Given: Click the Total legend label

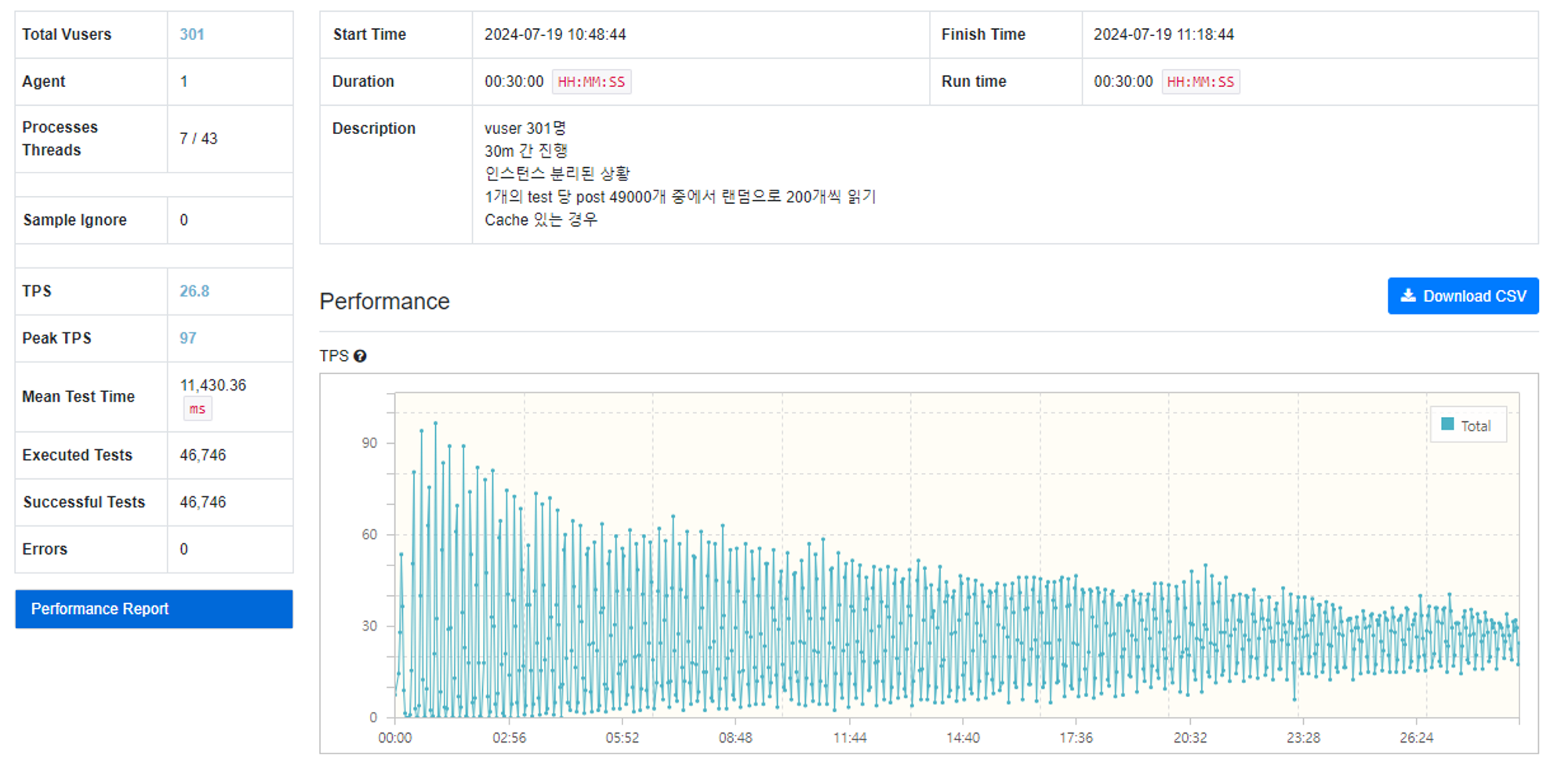Looking at the screenshot, I should pyautogui.click(x=1475, y=426).
